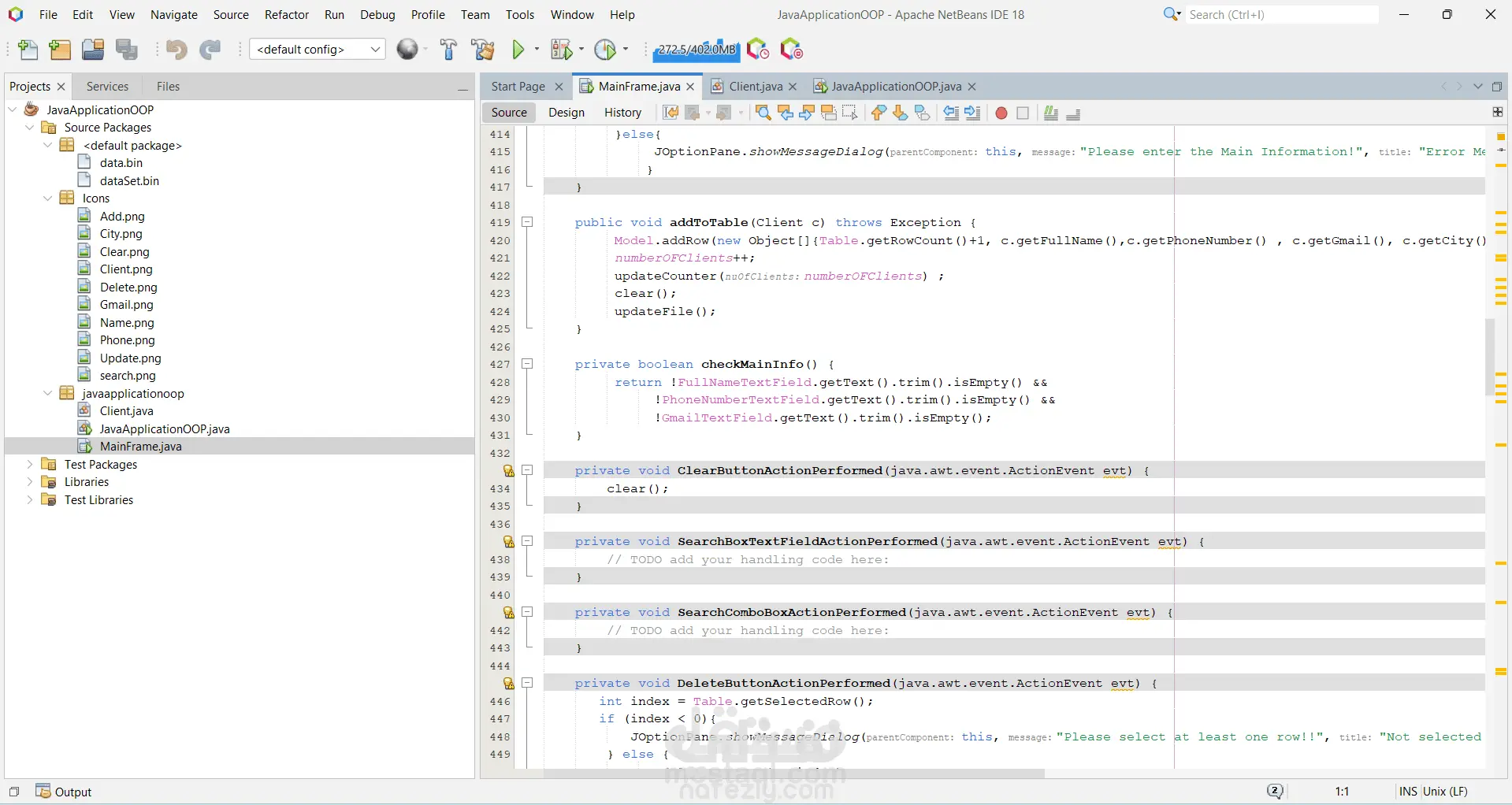Viewport: 1512px width, 805px height.
Task: Click the Build Project hammer icon
Action: tap(448, 50)
